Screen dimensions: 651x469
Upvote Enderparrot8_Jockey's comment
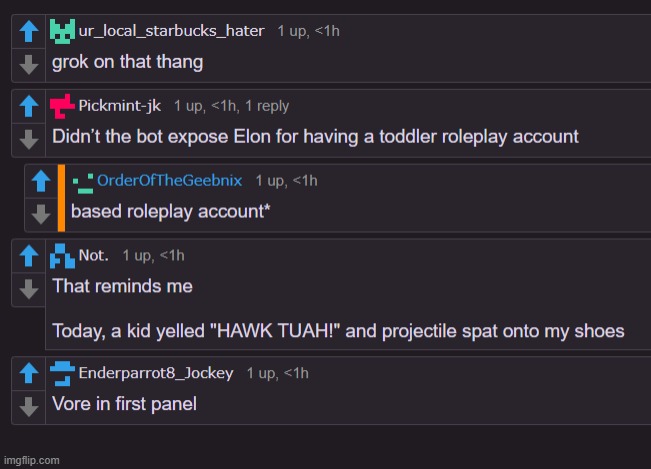[30, 375]
